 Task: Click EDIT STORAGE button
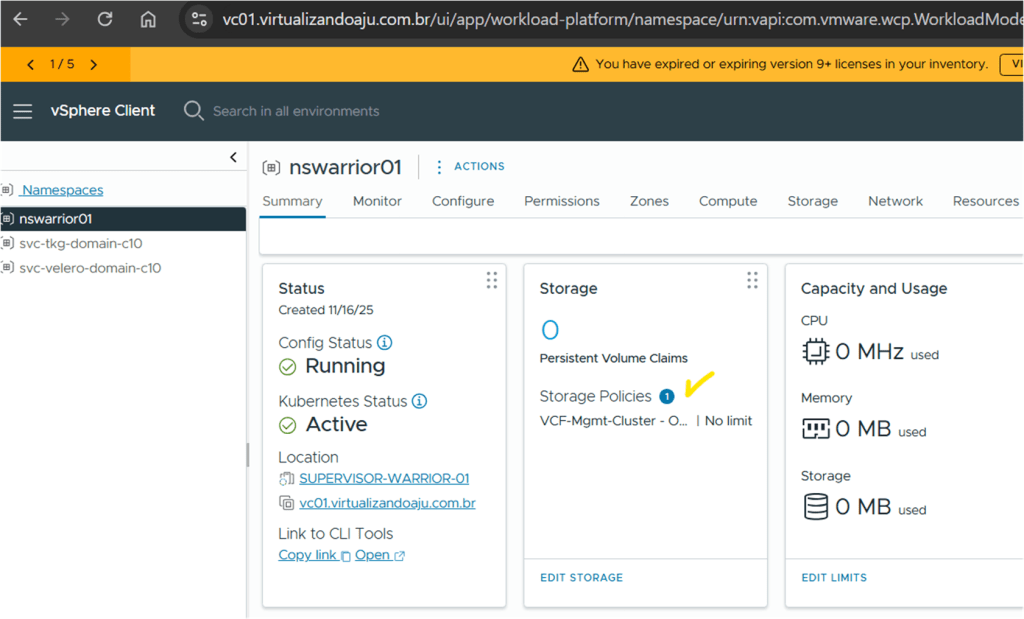(581, 578)
